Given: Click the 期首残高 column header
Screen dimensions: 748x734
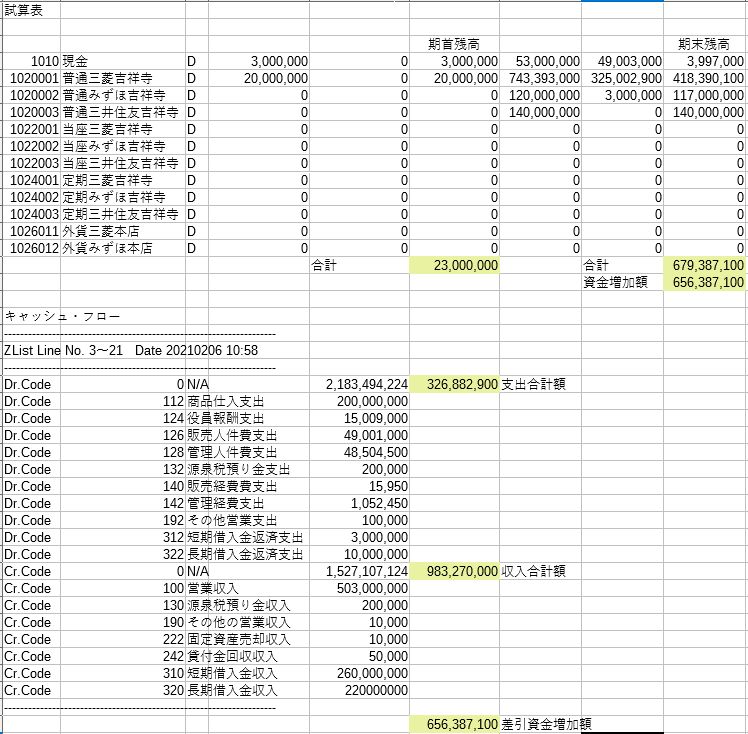Looking at the screenshot, I should tap(454, 44).
